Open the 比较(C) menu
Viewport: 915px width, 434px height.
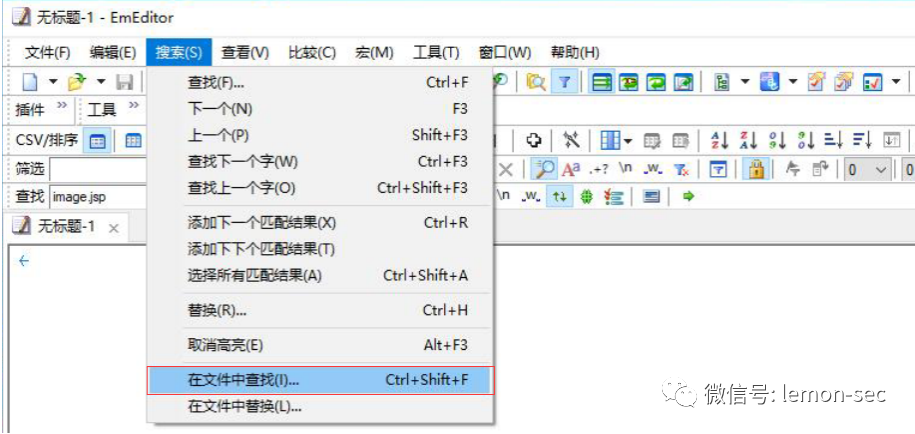coord(312,52)
